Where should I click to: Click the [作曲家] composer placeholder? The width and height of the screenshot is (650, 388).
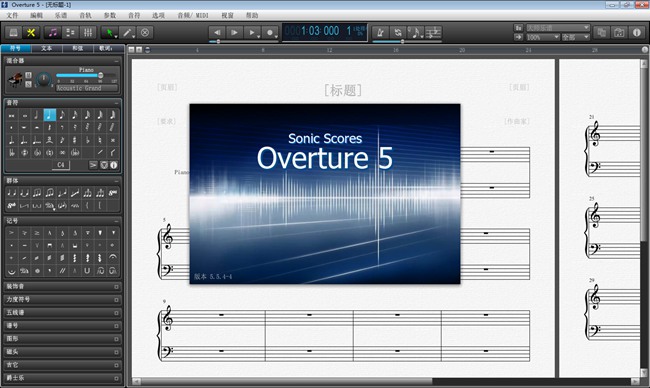[x=517, y=121]
